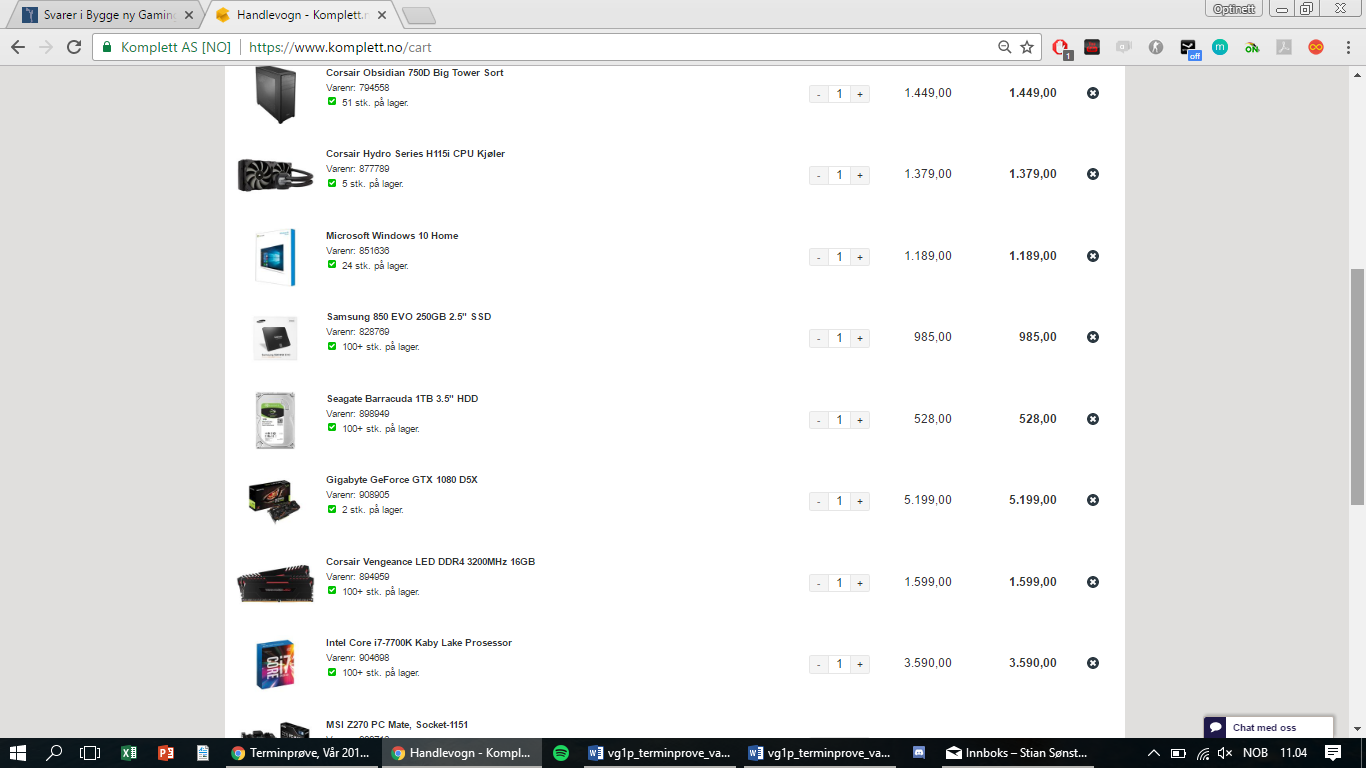Open the Chat med oss widget

(x=1268, y=728)
